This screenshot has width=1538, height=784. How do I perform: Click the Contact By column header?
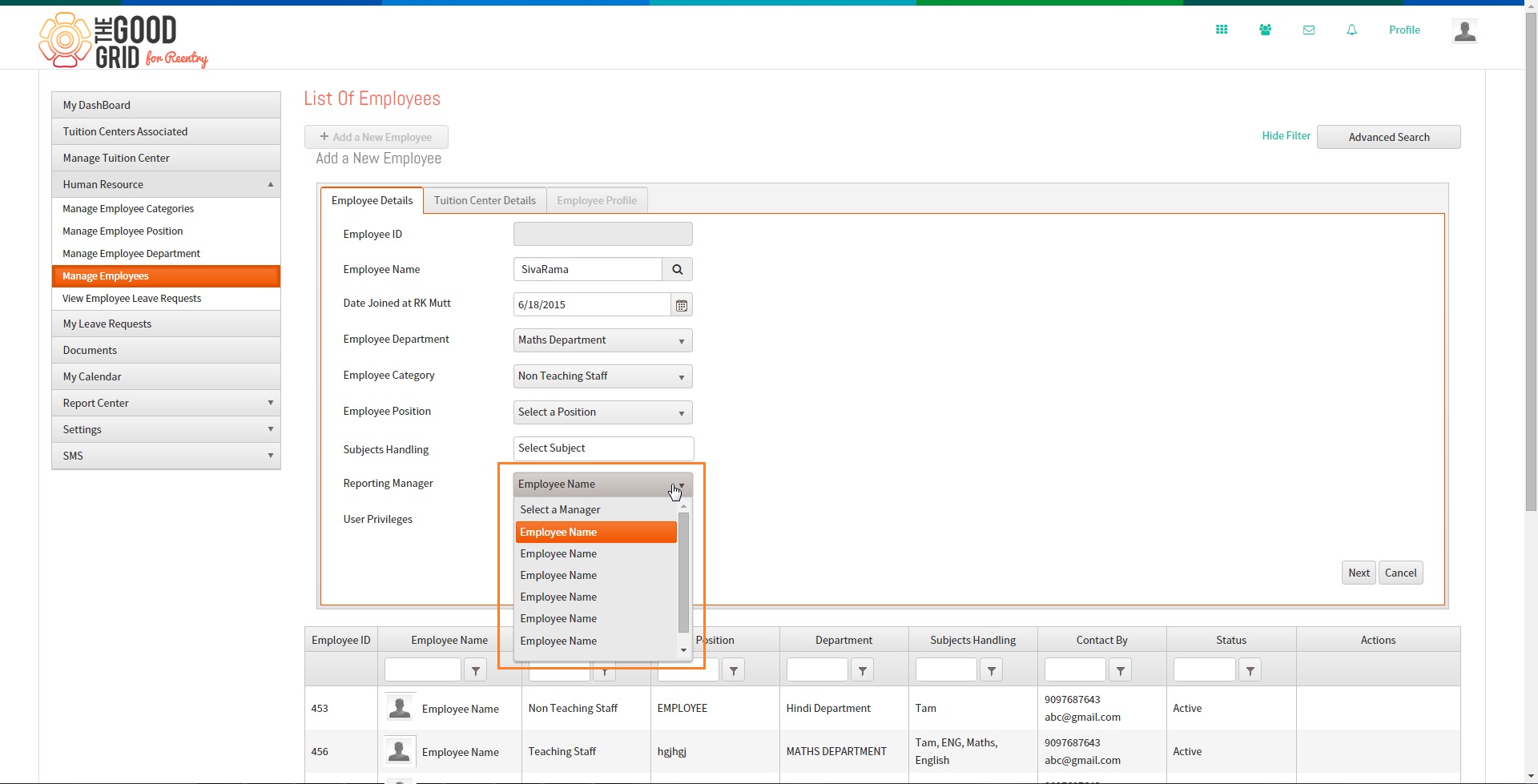(1101, 640)
